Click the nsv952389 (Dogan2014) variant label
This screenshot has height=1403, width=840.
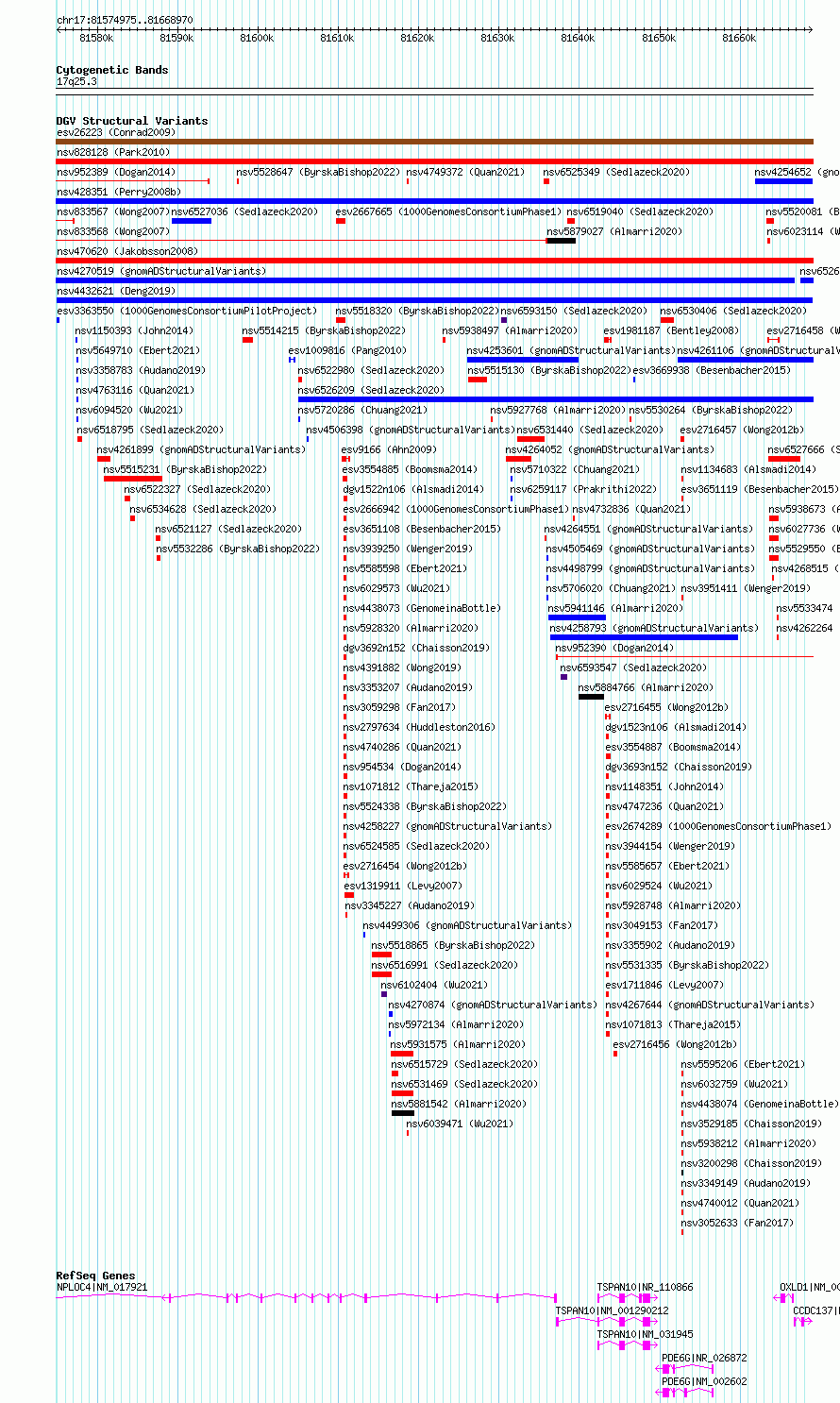(116, 172)
